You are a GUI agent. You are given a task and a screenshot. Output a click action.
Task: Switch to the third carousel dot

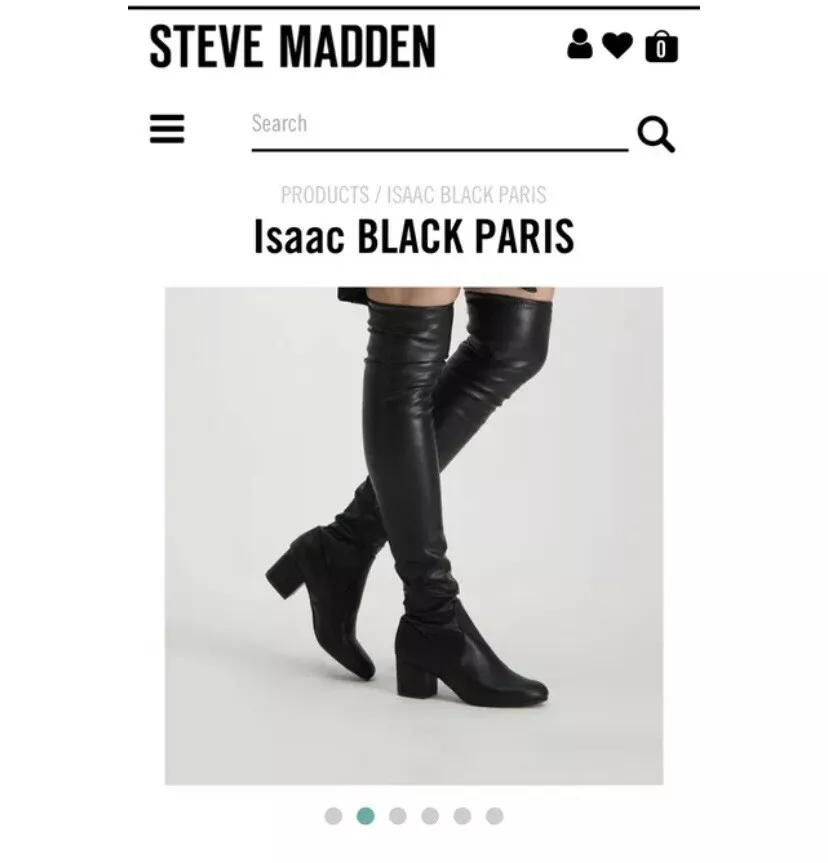pyautogui.click(x=397, y=816)
